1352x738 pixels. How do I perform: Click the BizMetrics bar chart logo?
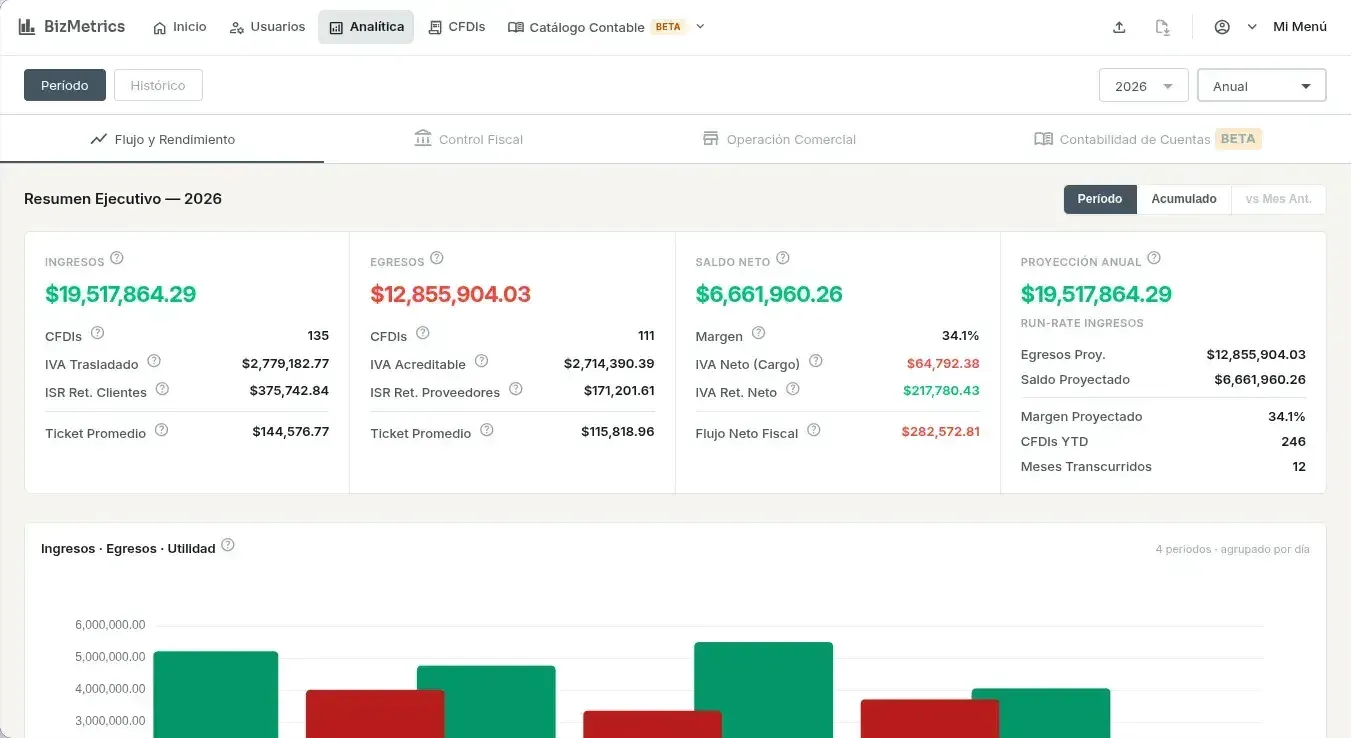[x=27, y=27]
